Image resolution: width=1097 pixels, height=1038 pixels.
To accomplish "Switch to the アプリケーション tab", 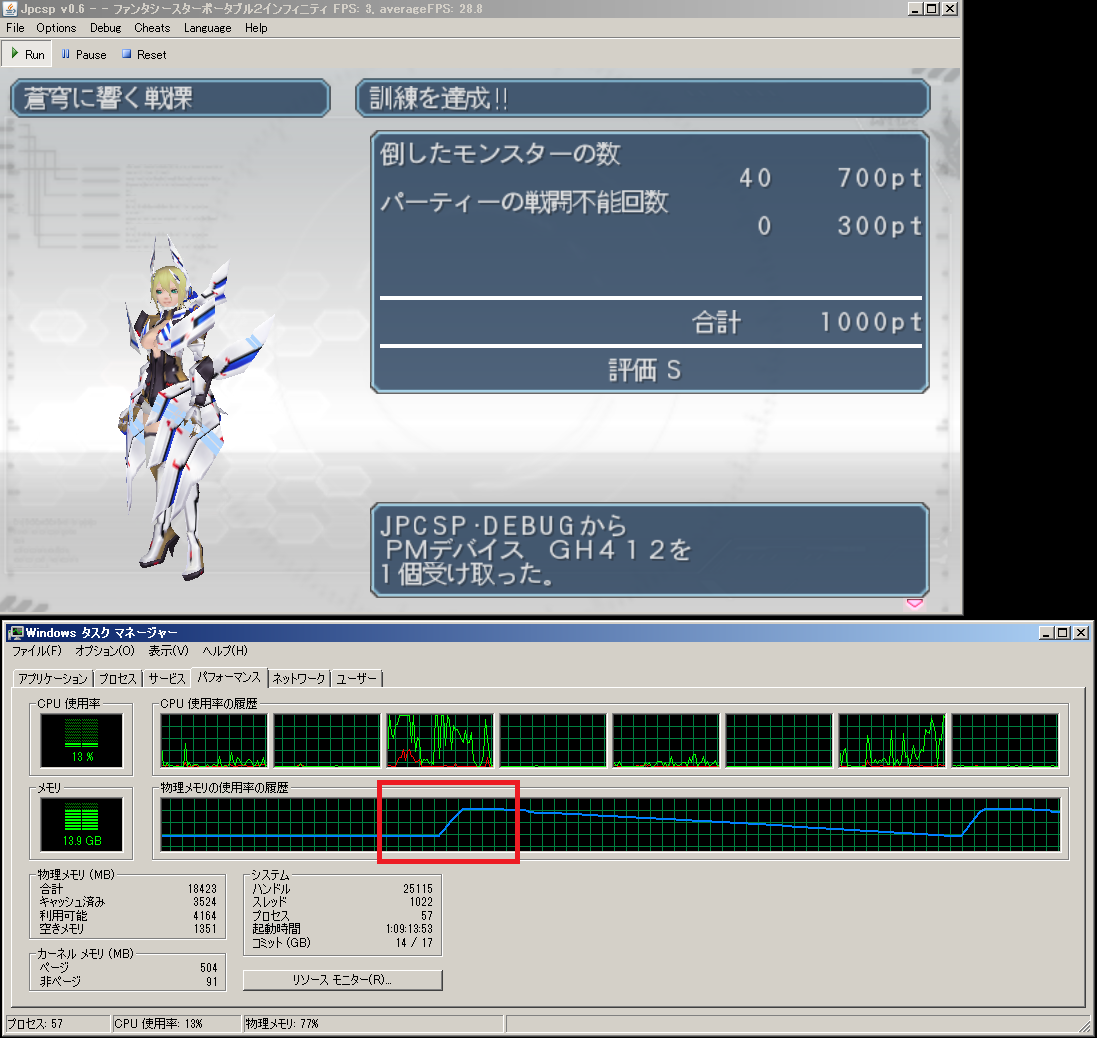I will coord(53,679).
